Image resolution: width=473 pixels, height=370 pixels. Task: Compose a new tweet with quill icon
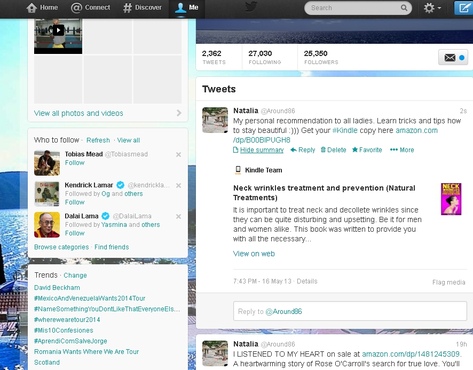pos(464,8)
